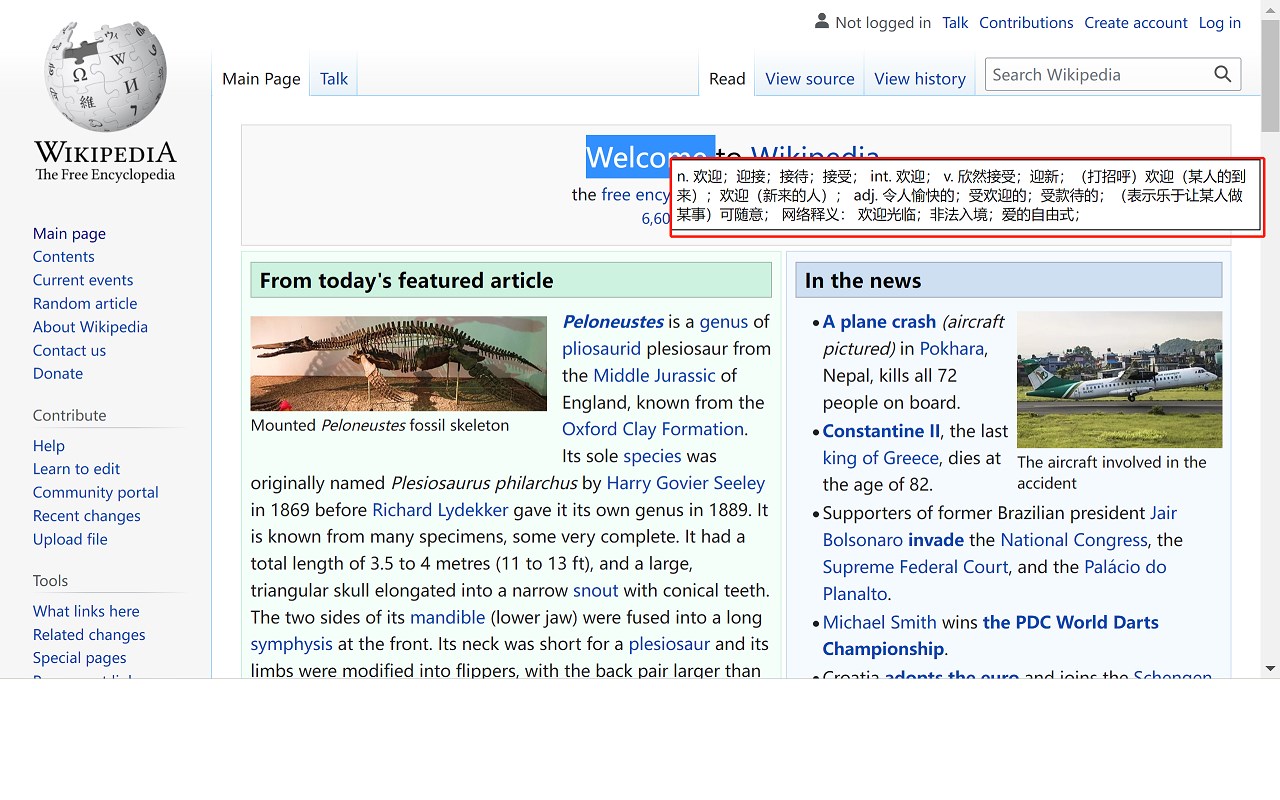Viewport: 1280px width, 800px height.
Task: Open the Talk link in the top user bar
Action: (x=955, y=22)
